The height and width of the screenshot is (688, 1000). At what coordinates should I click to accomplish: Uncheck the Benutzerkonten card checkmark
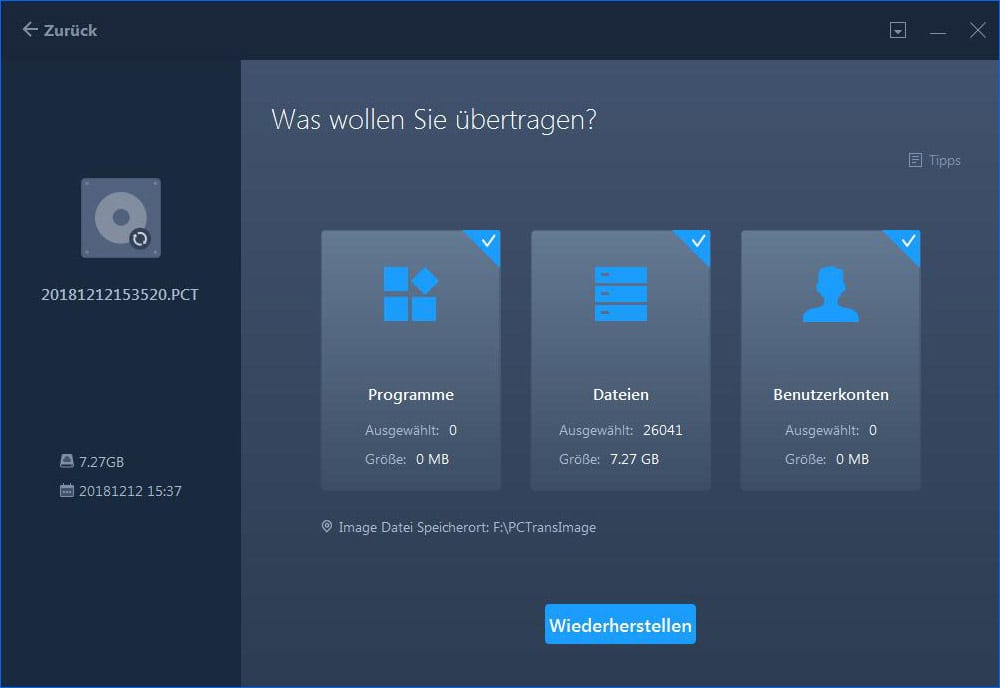(908, 242)
